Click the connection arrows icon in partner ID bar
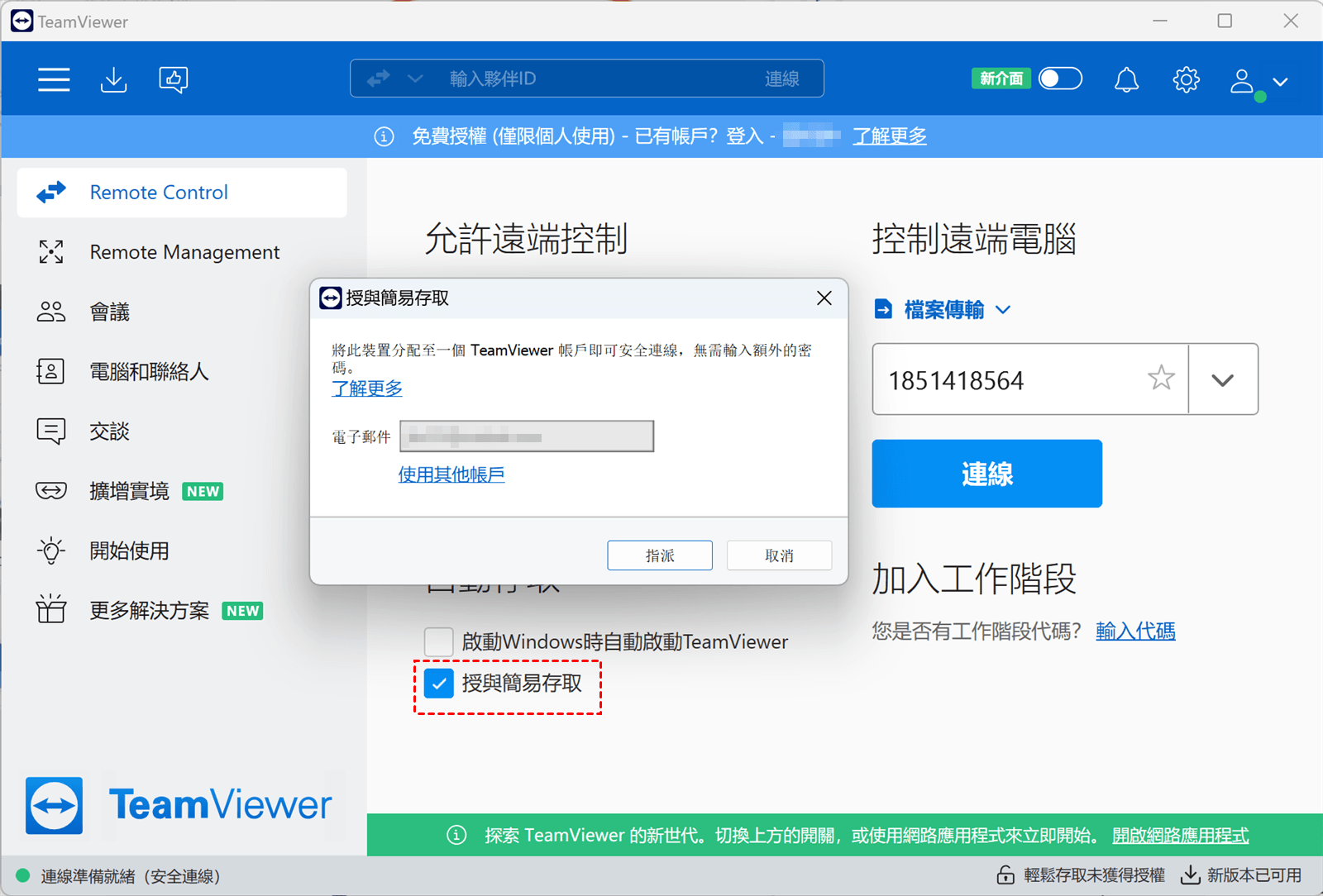The height and width of the screenshot is (896, 1323). coord(379,79)
